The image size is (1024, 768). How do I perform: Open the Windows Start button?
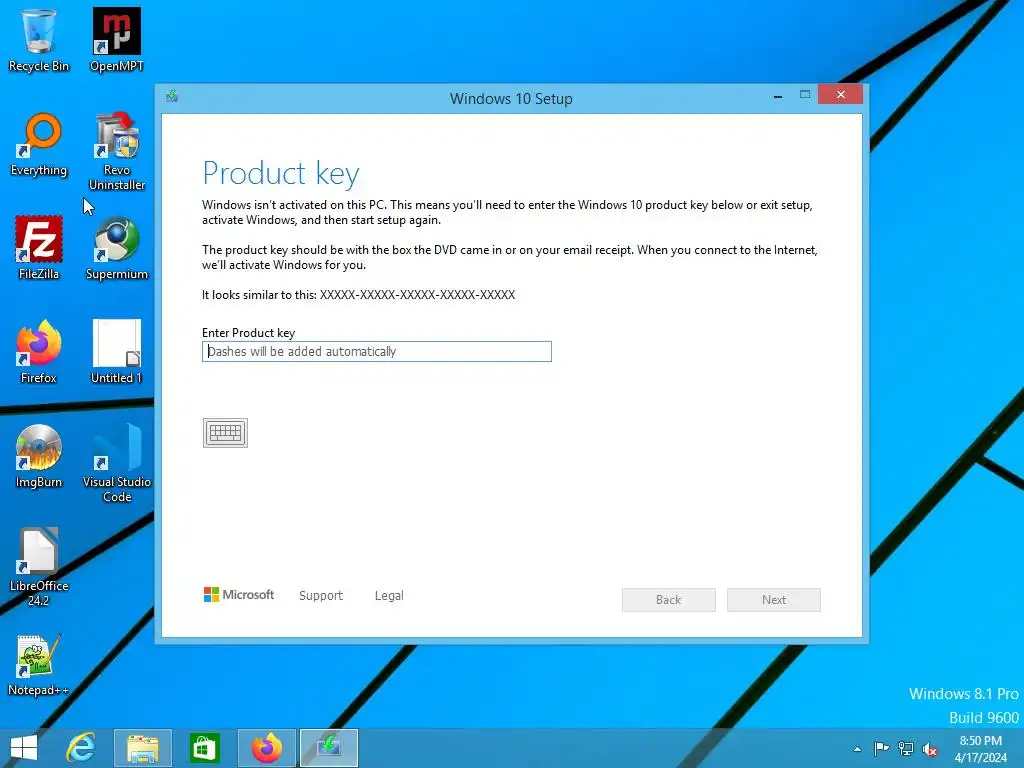[24, 748]
